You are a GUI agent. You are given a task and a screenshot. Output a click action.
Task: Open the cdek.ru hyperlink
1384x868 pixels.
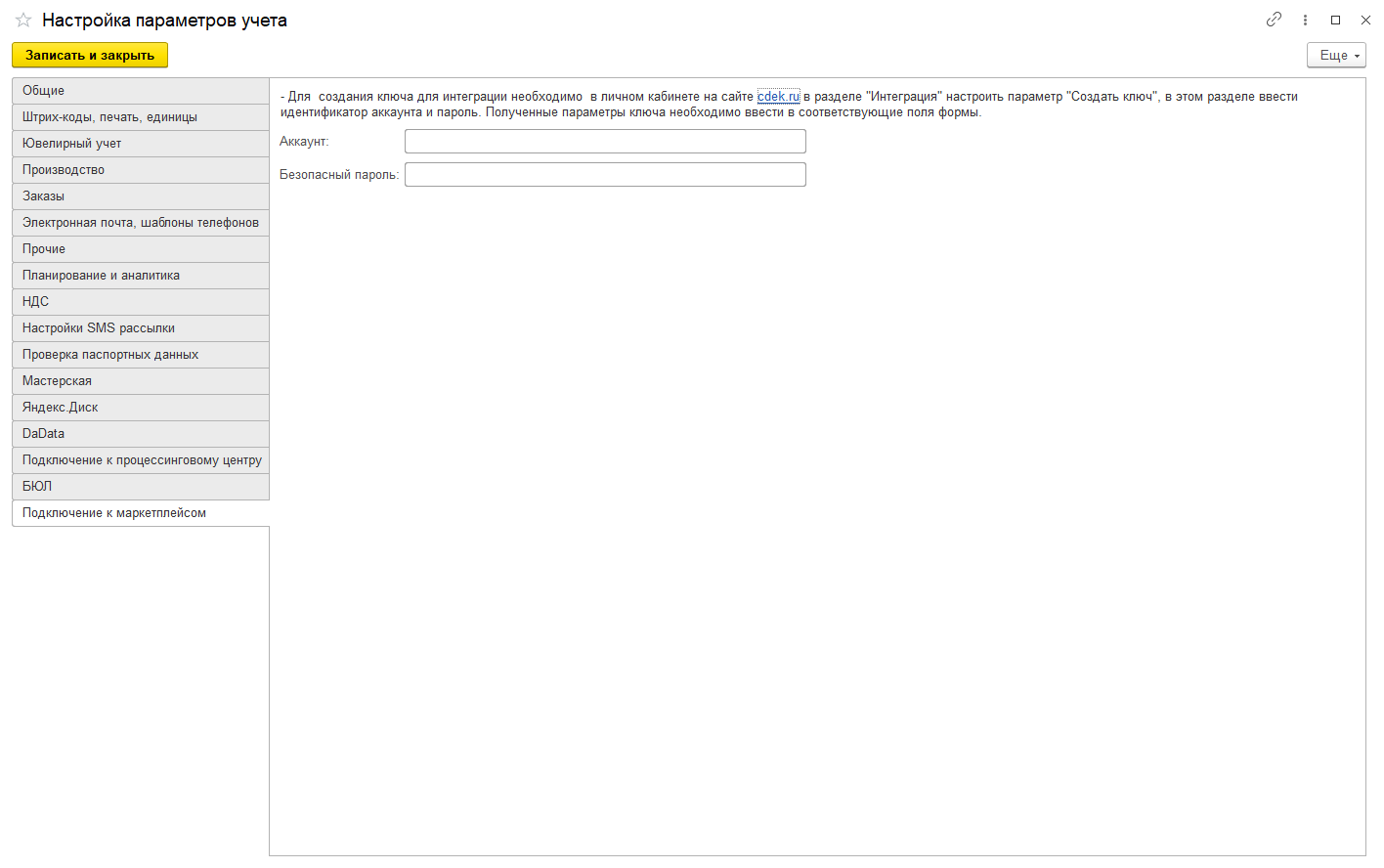pos(779,96)
